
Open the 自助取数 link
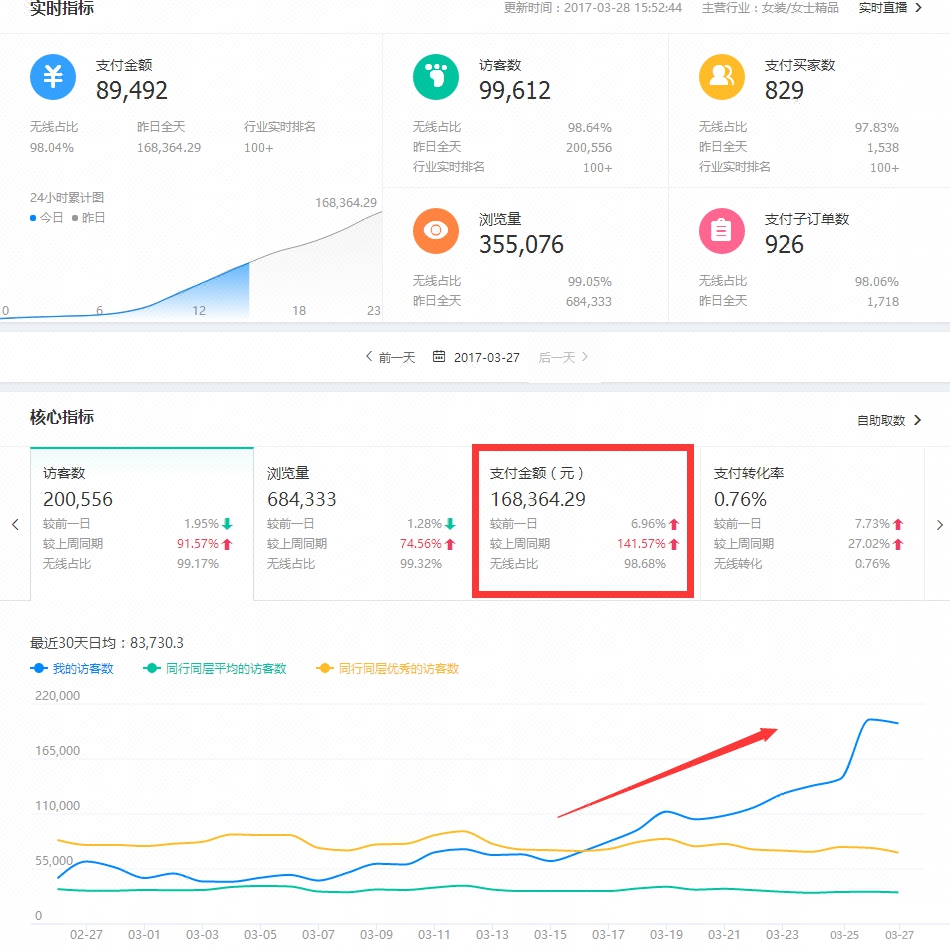[880, 420]
